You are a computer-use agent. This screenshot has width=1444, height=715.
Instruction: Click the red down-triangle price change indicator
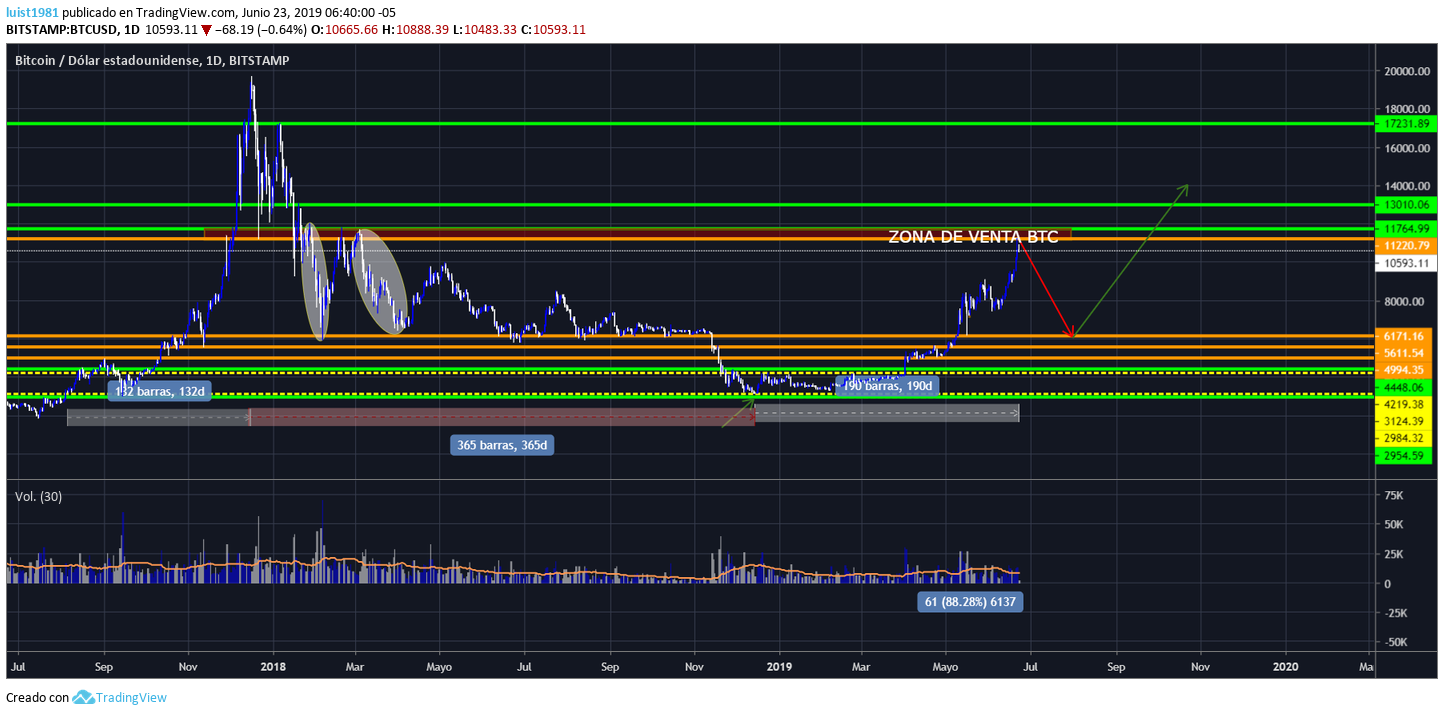pos(206,30)
